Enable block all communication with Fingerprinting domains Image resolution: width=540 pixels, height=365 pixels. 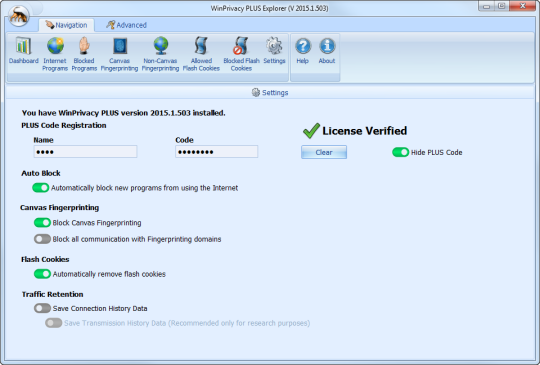(42, 239)
